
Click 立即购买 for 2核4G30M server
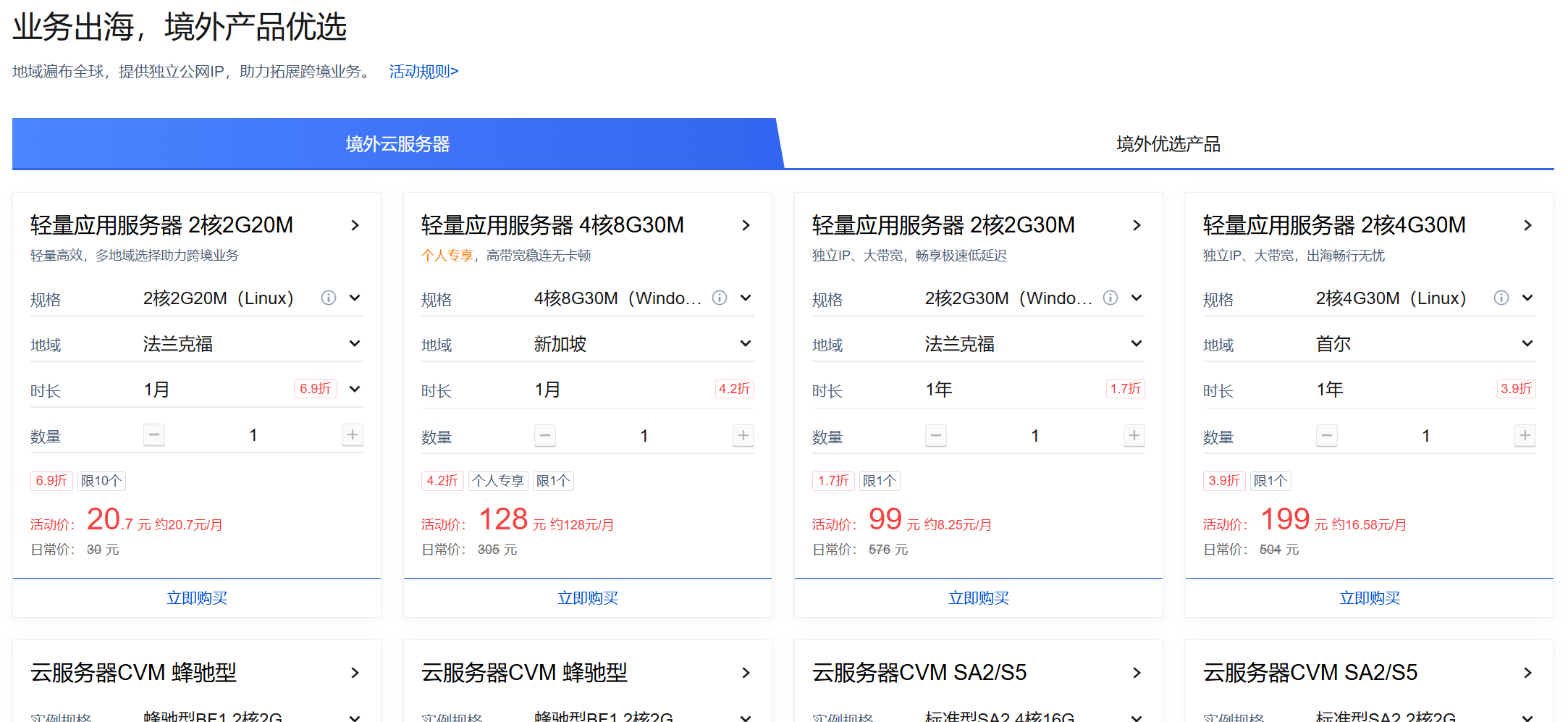(1370, 598)
